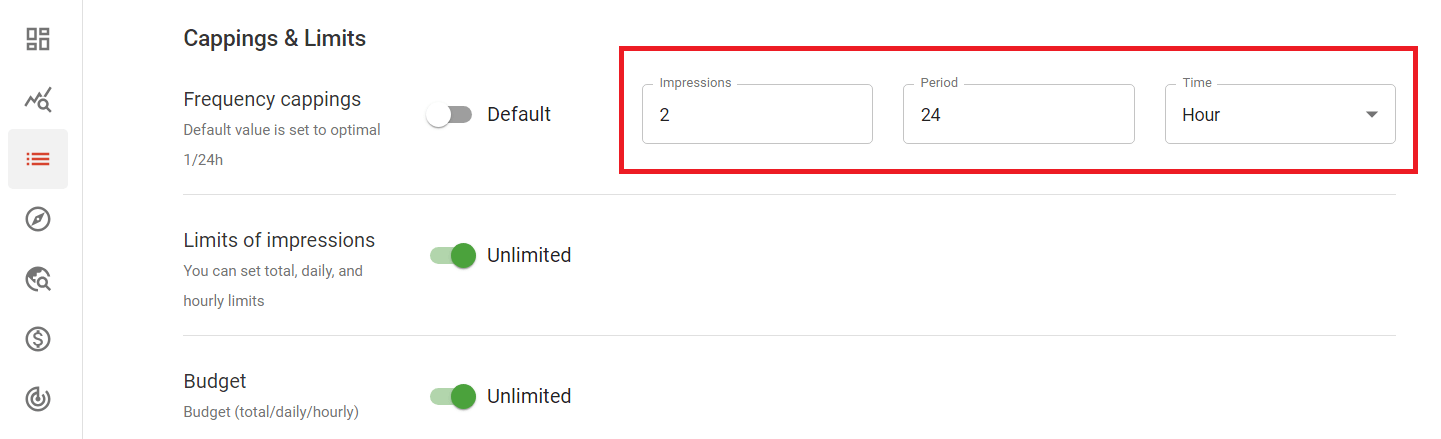
Task: Turn off the Unlimited Budget switch
Action: coord(452,397)
